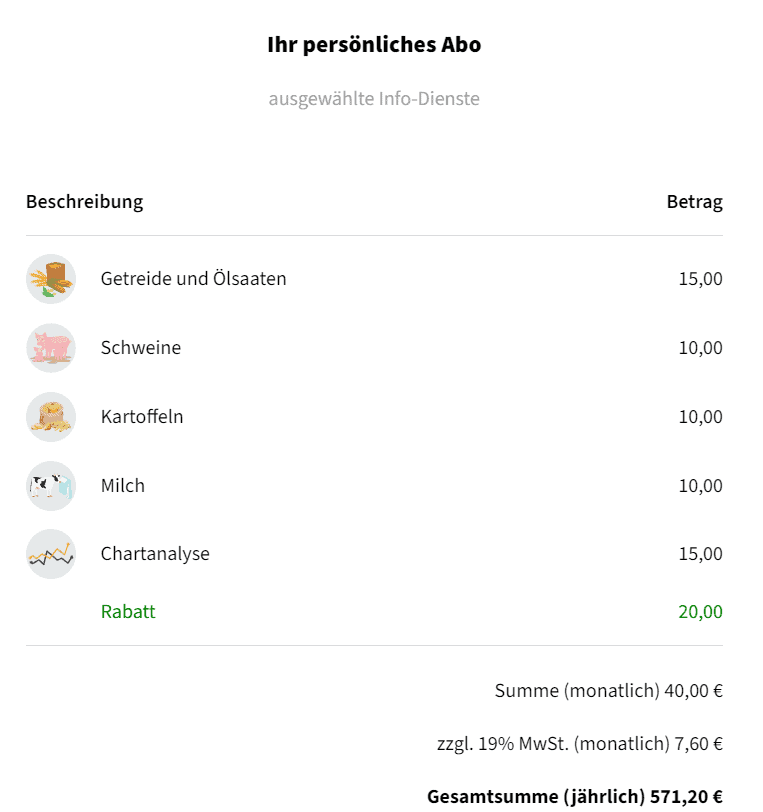Screen dimensions: 763x812
Task: Select the Chartanalyse service label
Action: pyautogui.click(x=155, y=554)
